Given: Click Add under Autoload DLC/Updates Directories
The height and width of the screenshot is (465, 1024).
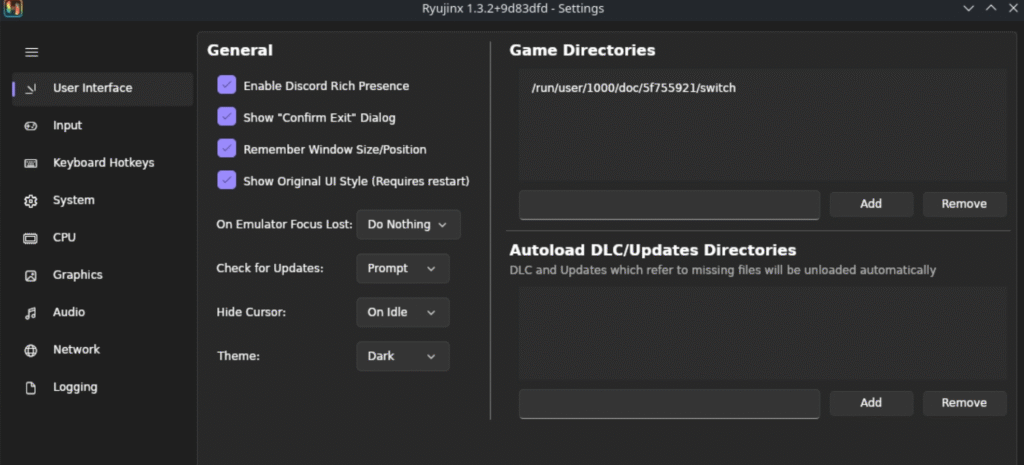Looking at the screenshot, I should [871, 404].
